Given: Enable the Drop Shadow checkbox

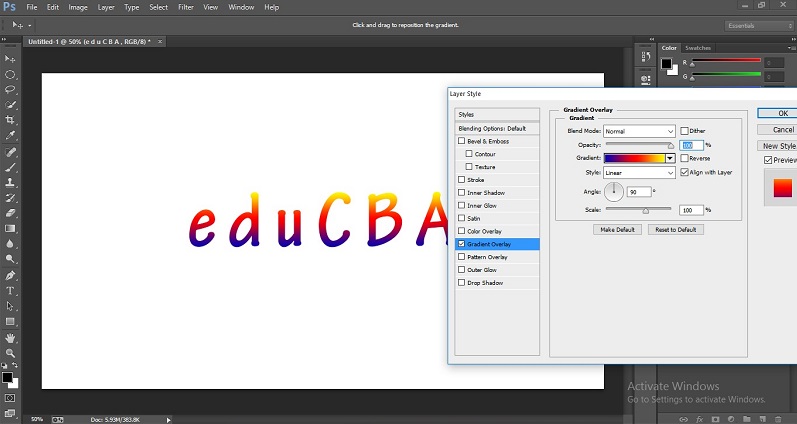Looking at the screenshot, I should click(x=462, y=282).
